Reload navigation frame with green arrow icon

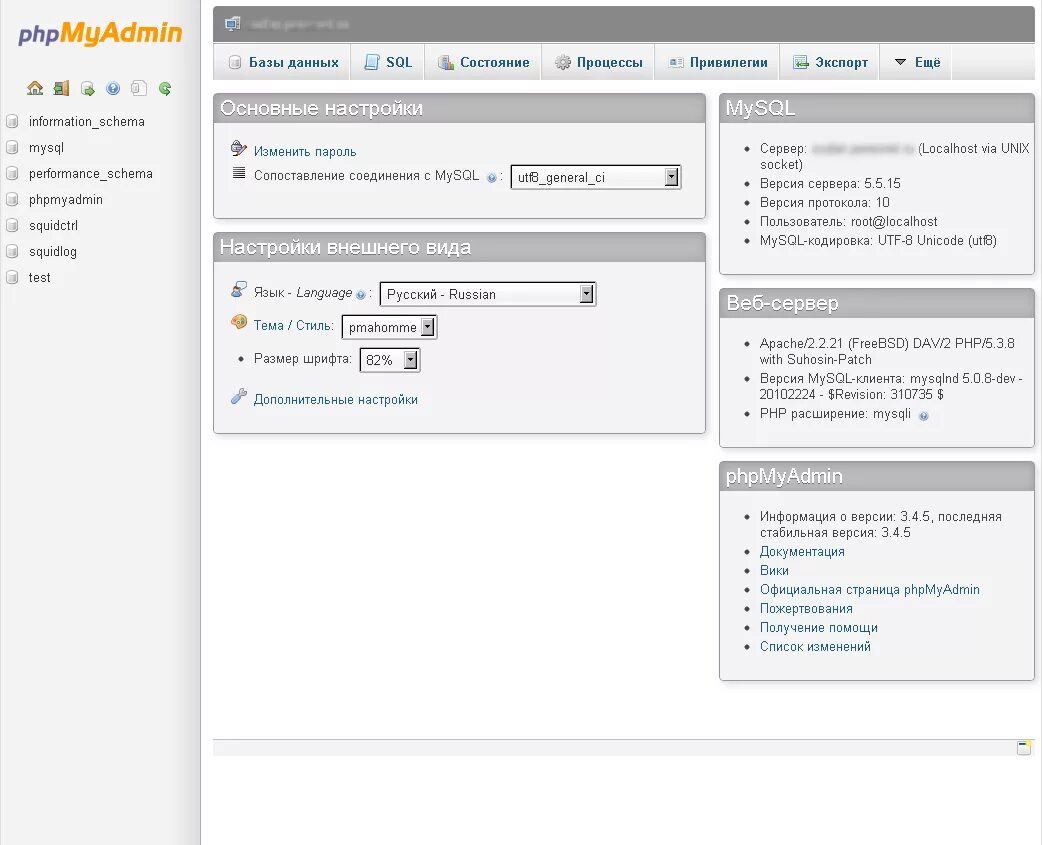165,88
